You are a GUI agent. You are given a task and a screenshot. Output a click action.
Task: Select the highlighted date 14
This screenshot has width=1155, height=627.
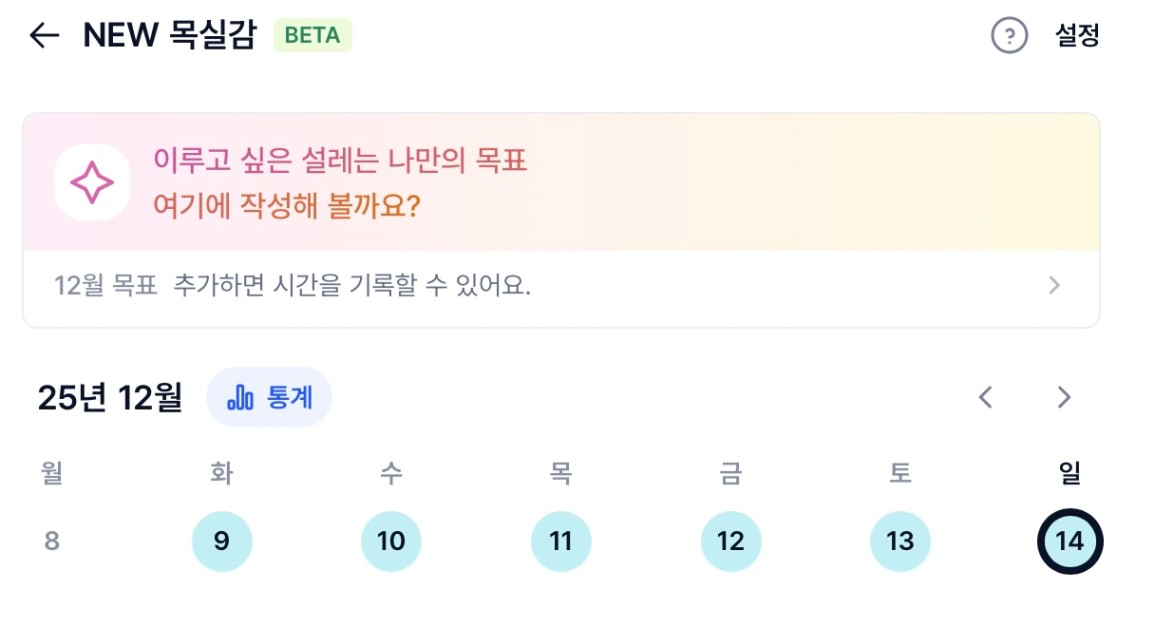point(1069,542)
